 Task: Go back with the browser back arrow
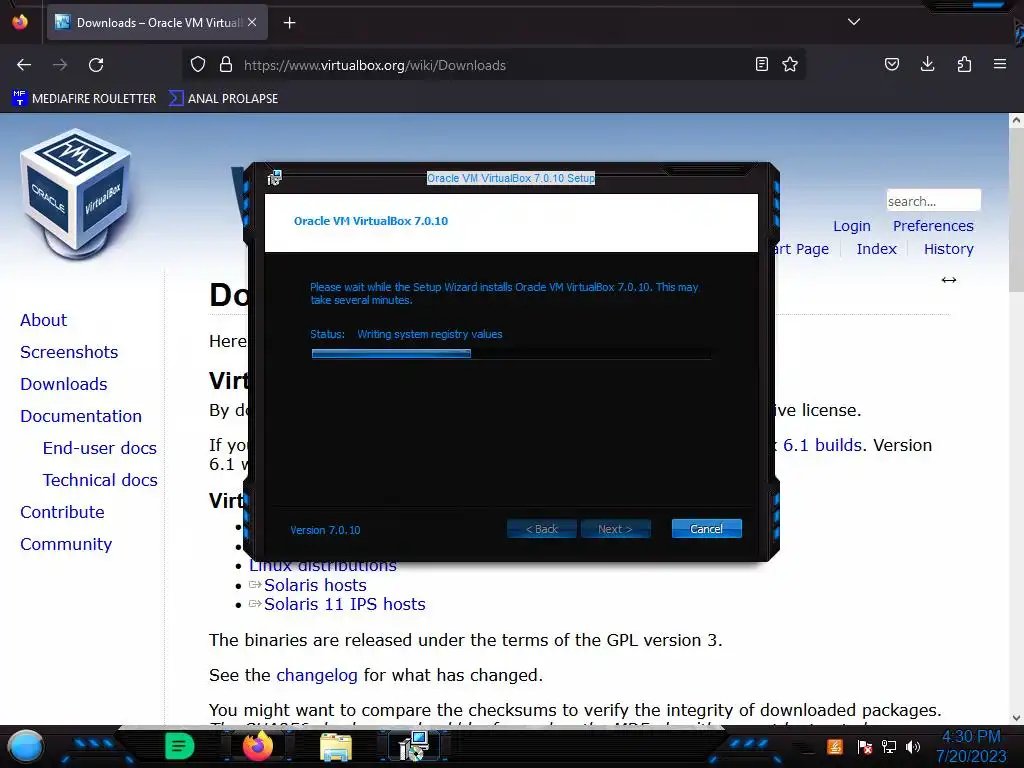point(24,65)
